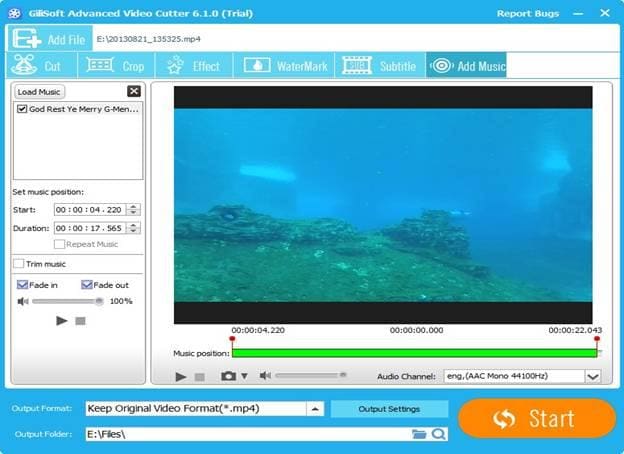Viewport: 624px width, 454px height.
Task: Click the file path E:\20130821_135325.mp4
Action: (x=148, y=39)
